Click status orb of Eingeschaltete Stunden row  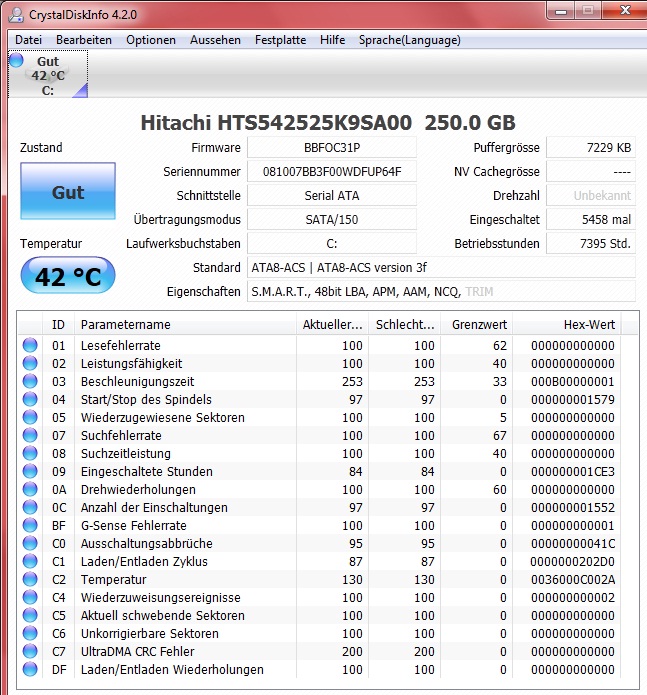pyautogui.click(x=30, y=471)
